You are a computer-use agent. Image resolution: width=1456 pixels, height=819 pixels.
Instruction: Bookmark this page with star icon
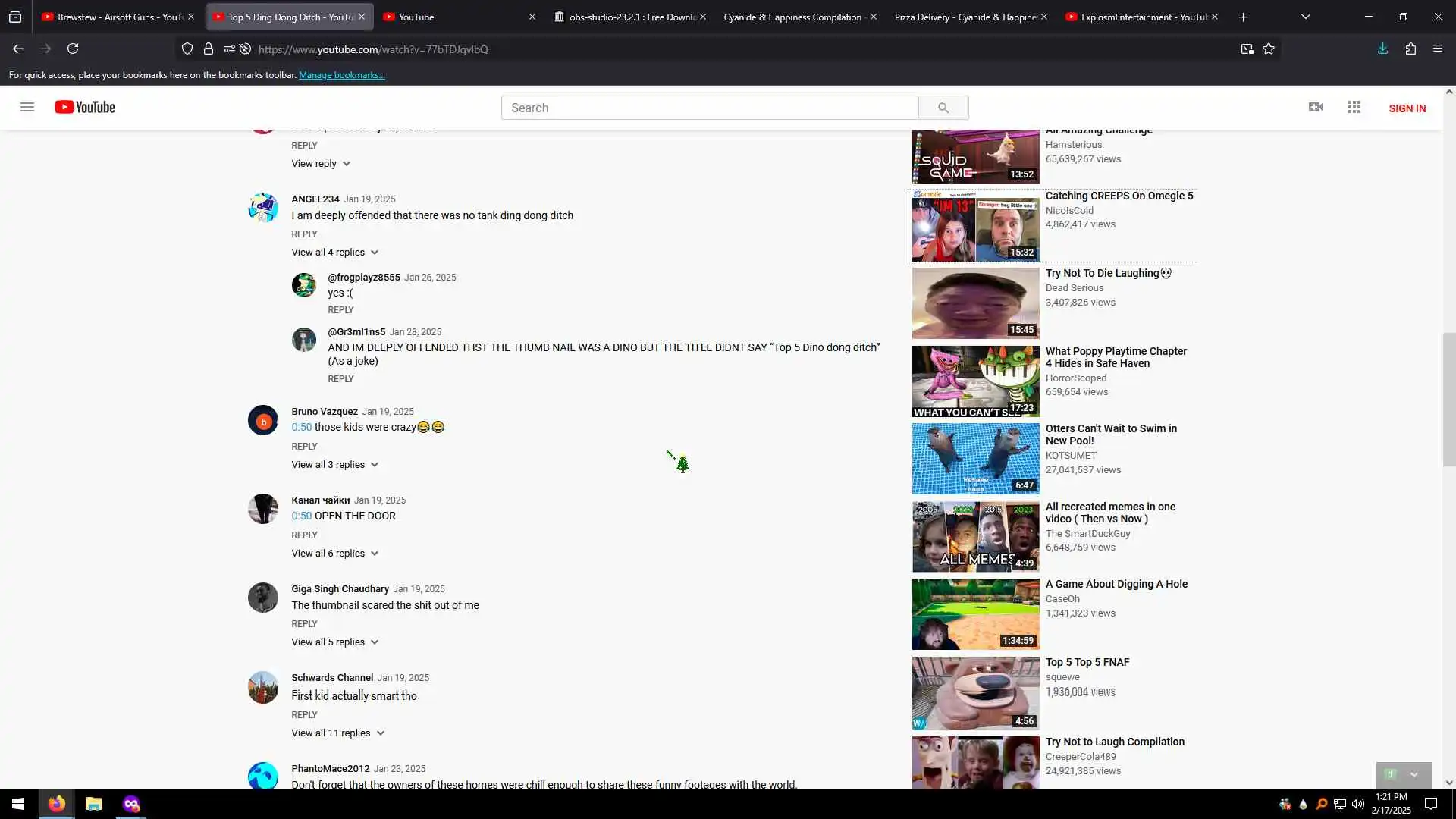(x=1269, y=49)
